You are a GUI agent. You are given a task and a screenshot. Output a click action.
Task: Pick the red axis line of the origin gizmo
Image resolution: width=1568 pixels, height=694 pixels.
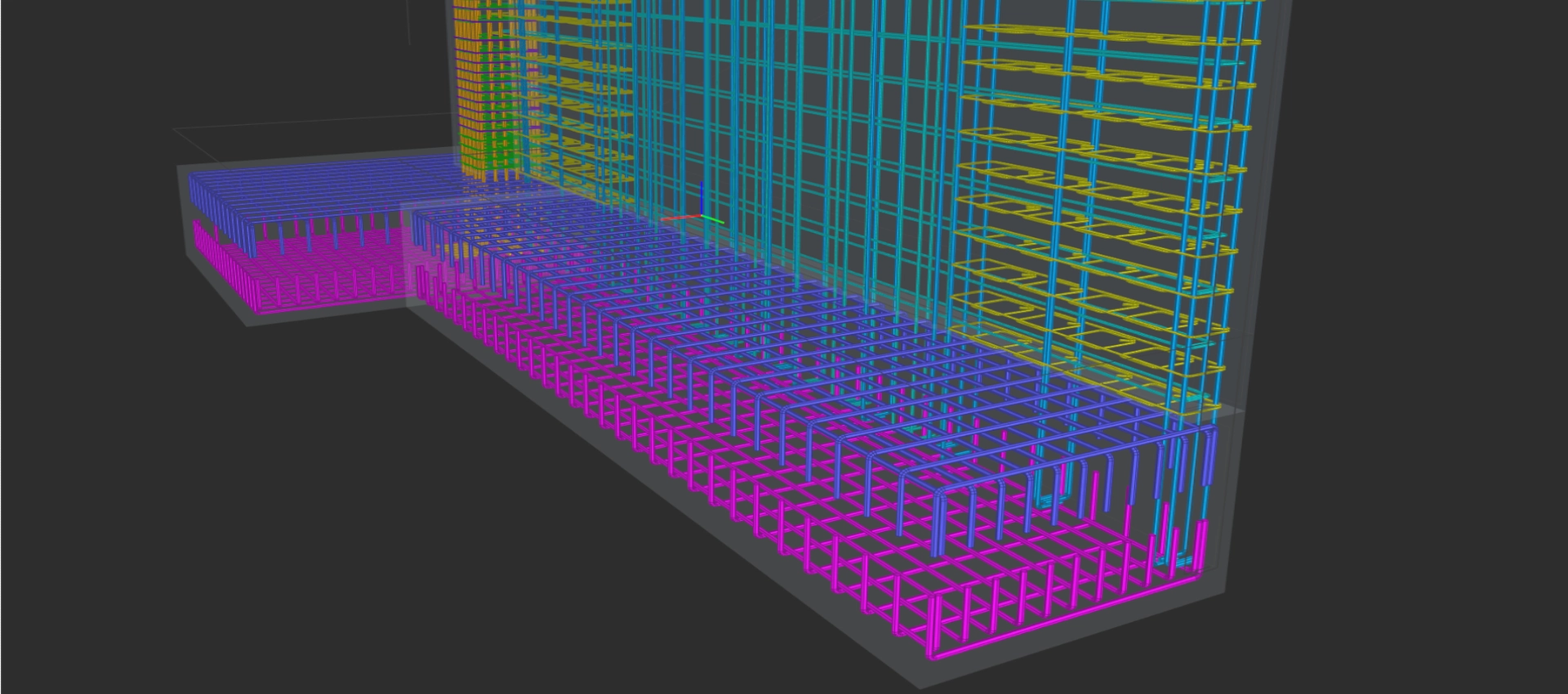click(678, 219)
